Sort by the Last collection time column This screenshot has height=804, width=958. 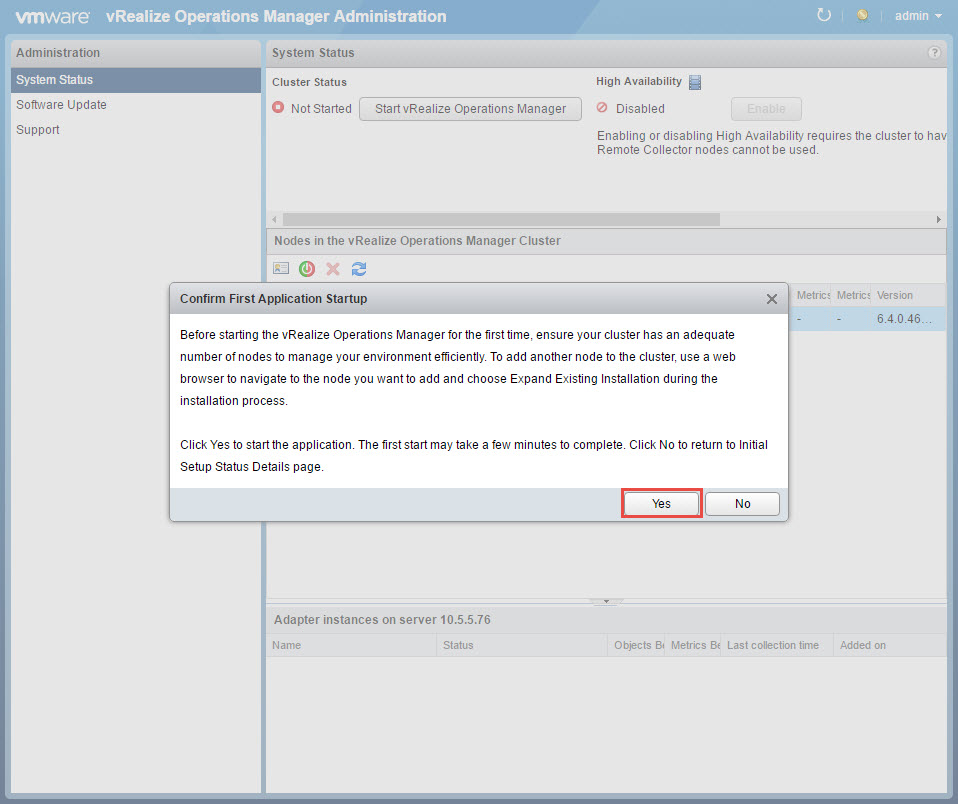pos(773,646)
